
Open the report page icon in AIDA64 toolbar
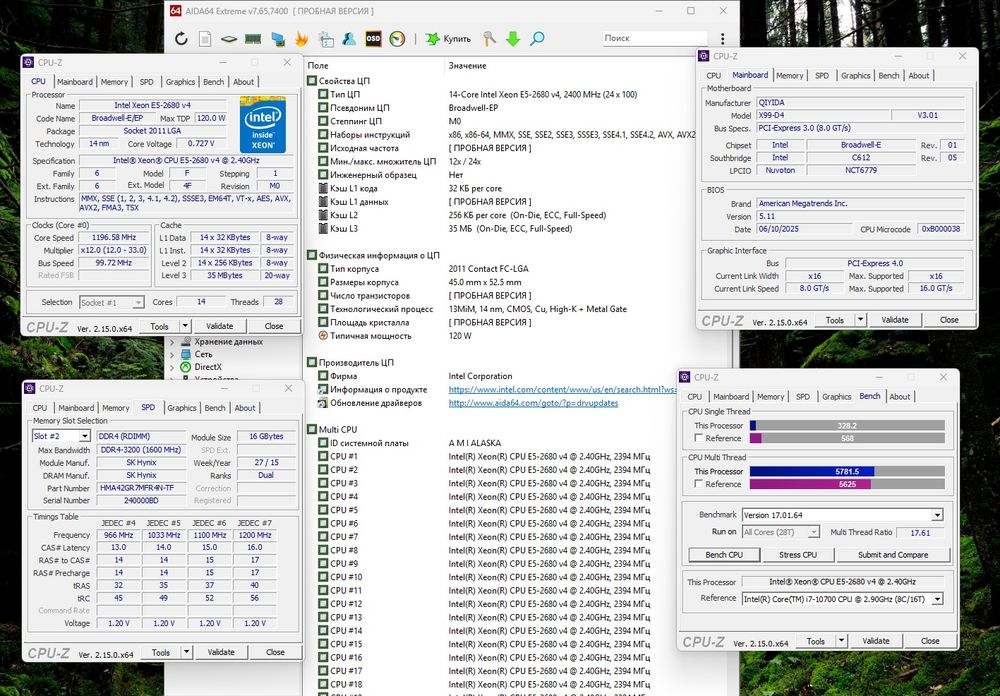click(205, 39)
